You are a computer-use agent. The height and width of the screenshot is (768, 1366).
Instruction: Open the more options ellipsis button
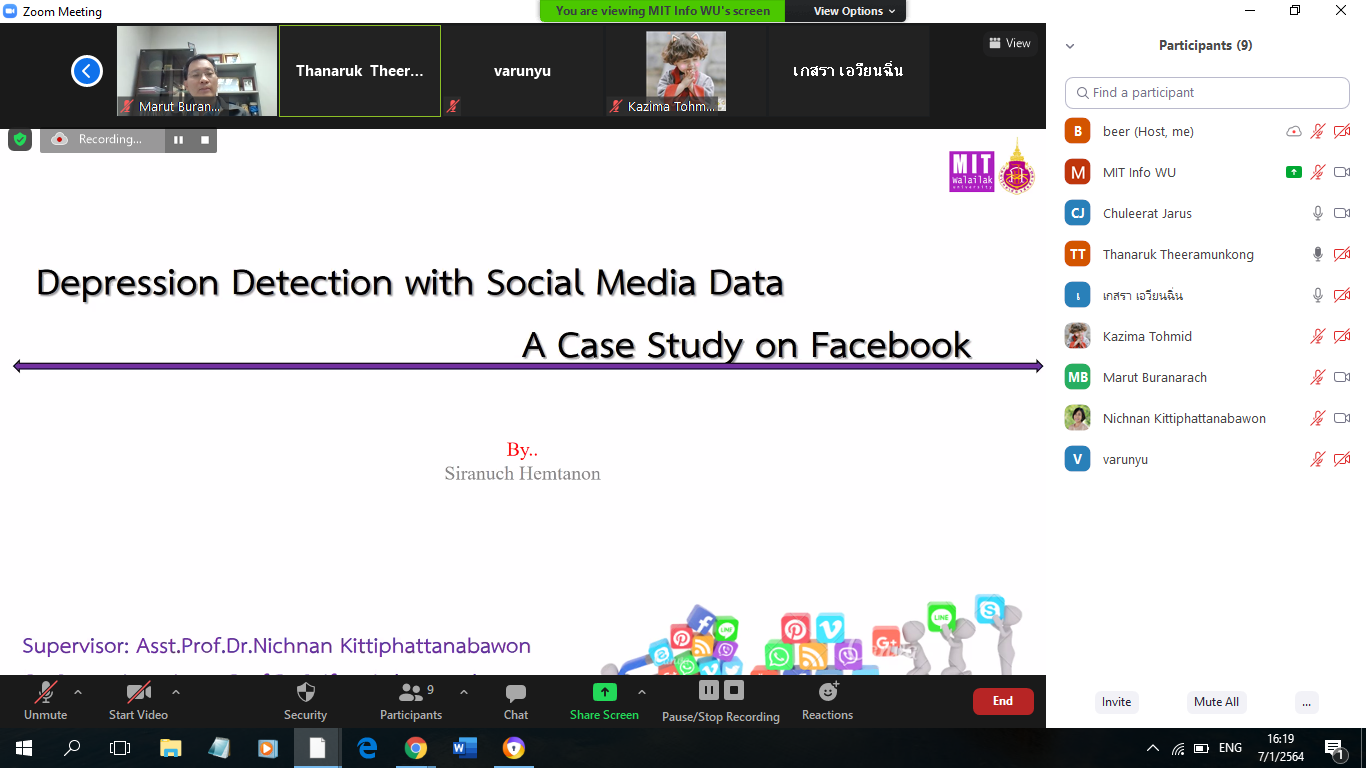pos(1306,702)
